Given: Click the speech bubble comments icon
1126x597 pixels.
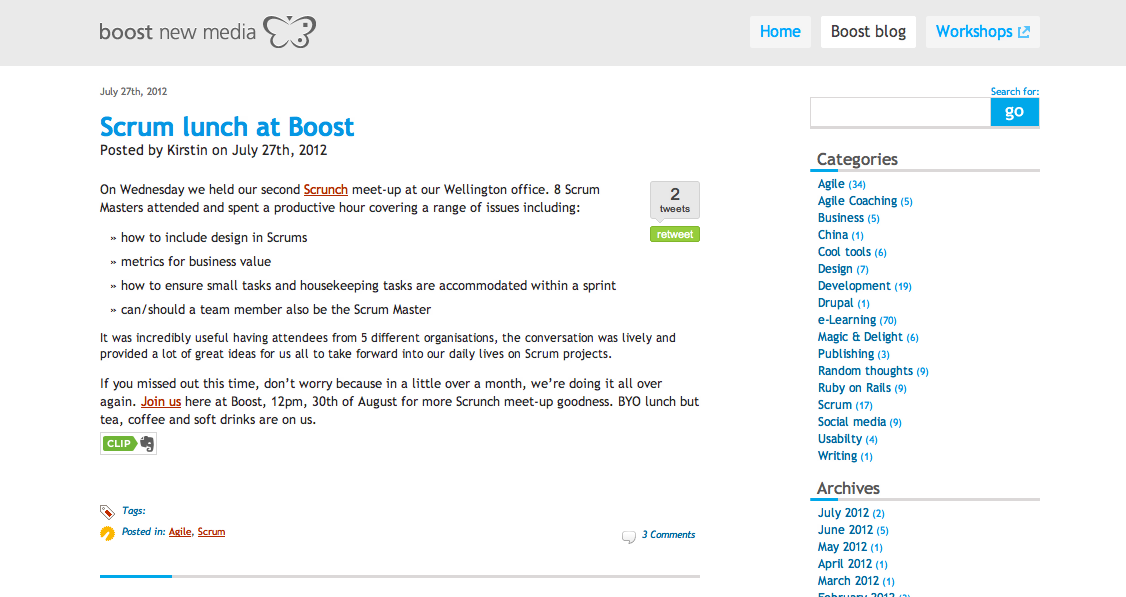Looking at the screenshot, I should click(628, 537).
